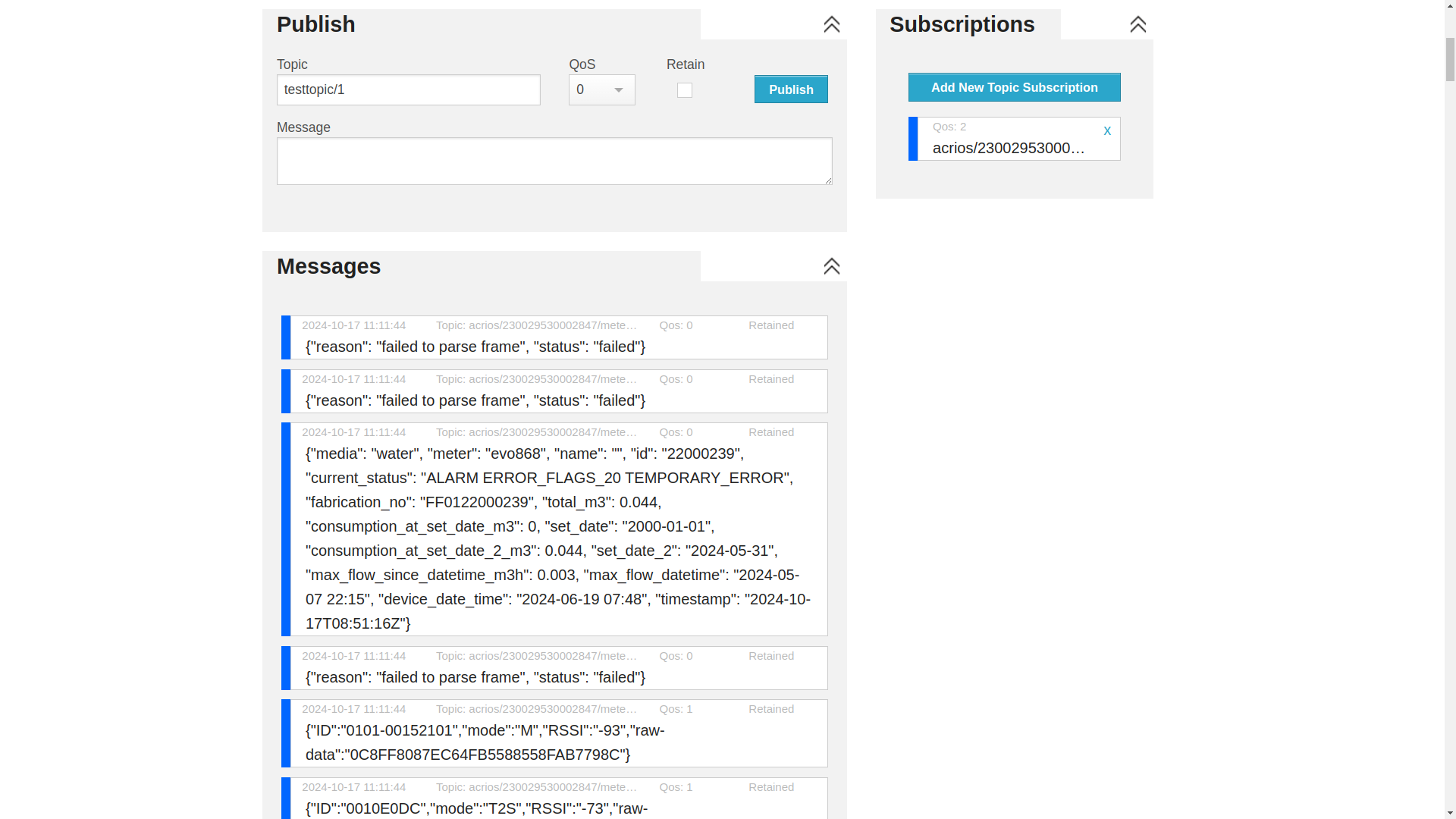Collapse the Subscriptions panel via chevron icon
This screenshot has height=819, width=1456.
1137,24
